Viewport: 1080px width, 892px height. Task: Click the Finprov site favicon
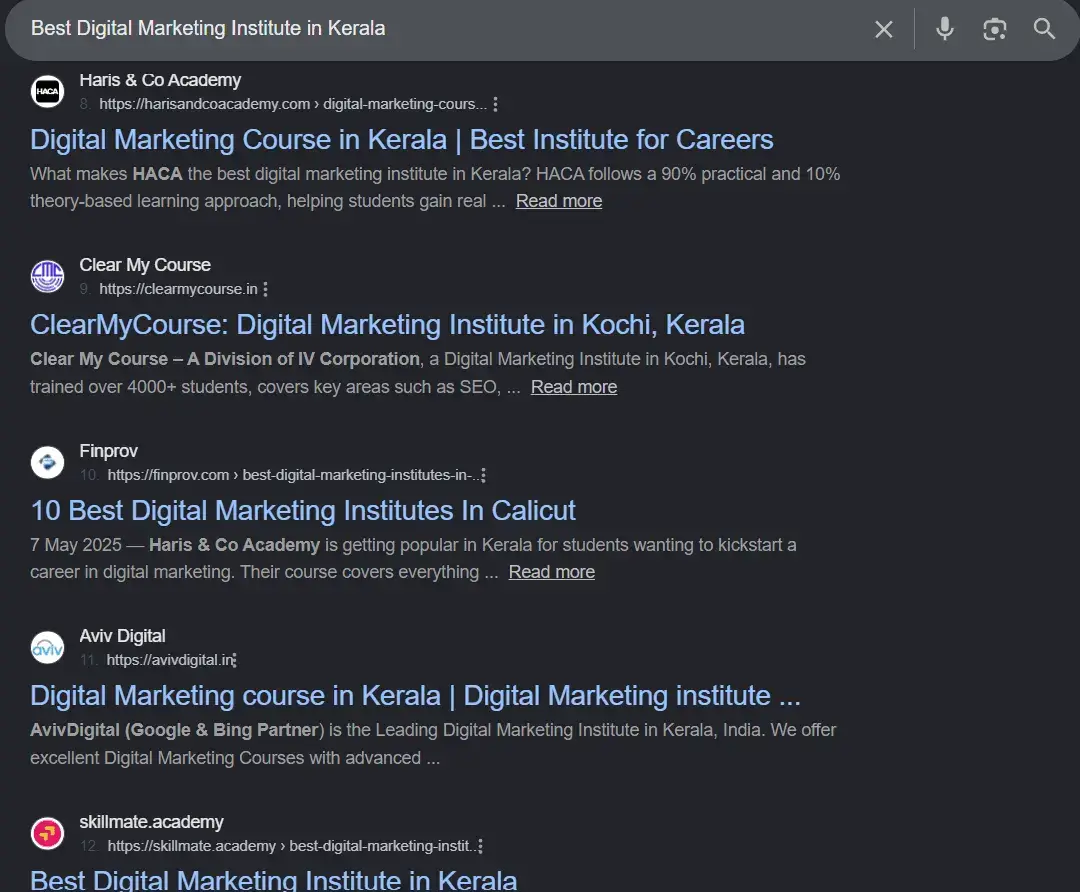click(48, 462)
